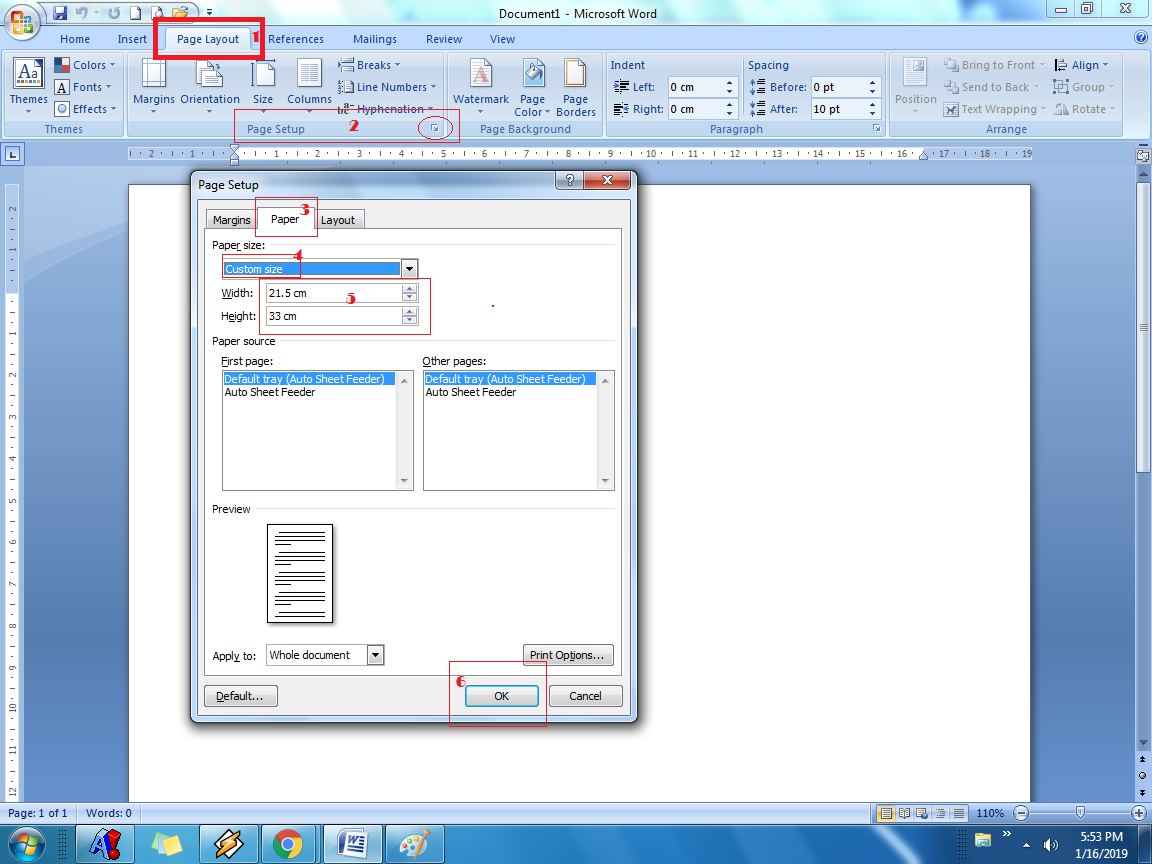Select the Orientation option

(210, 86)
